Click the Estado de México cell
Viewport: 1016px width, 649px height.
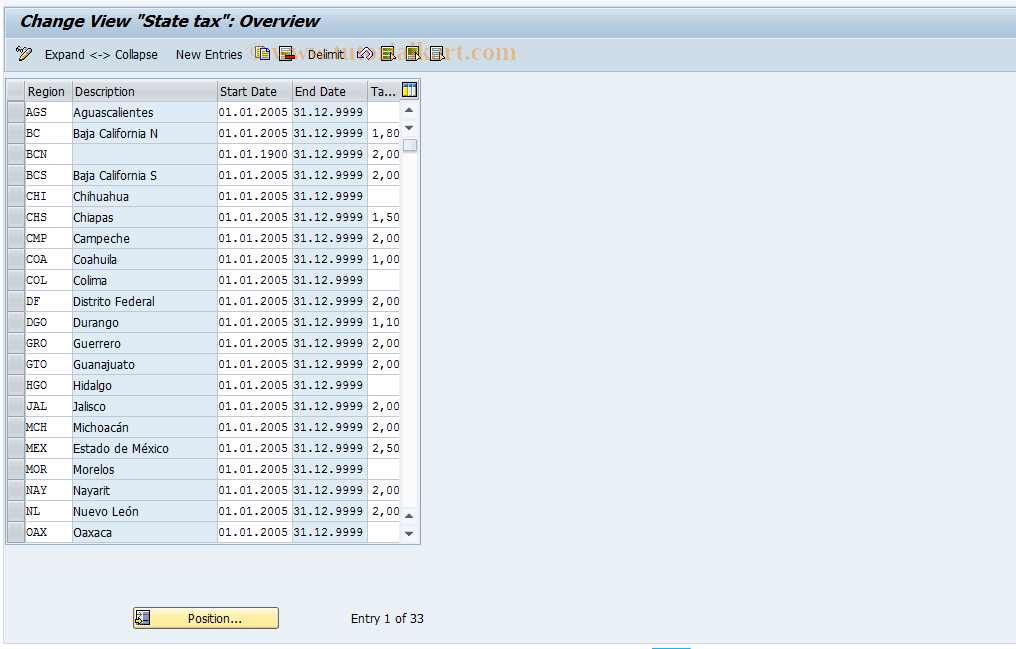[144, 448]
